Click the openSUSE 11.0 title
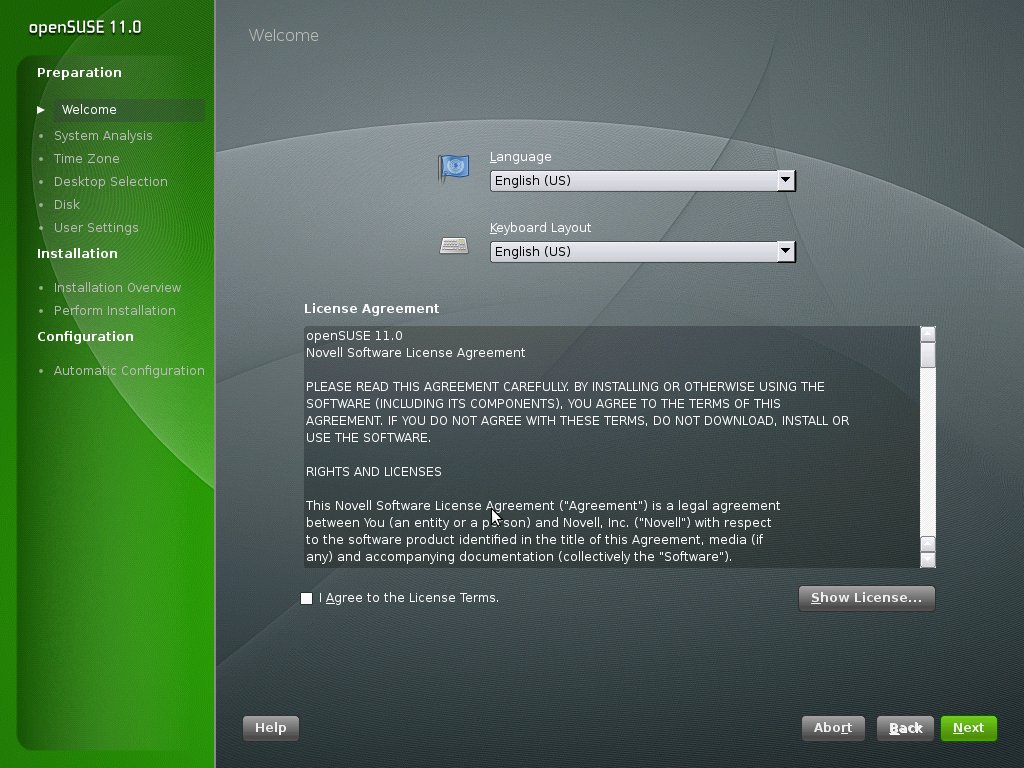This screenshot has height=768, width=1024. pyautogui.click(x=85, y=27)
